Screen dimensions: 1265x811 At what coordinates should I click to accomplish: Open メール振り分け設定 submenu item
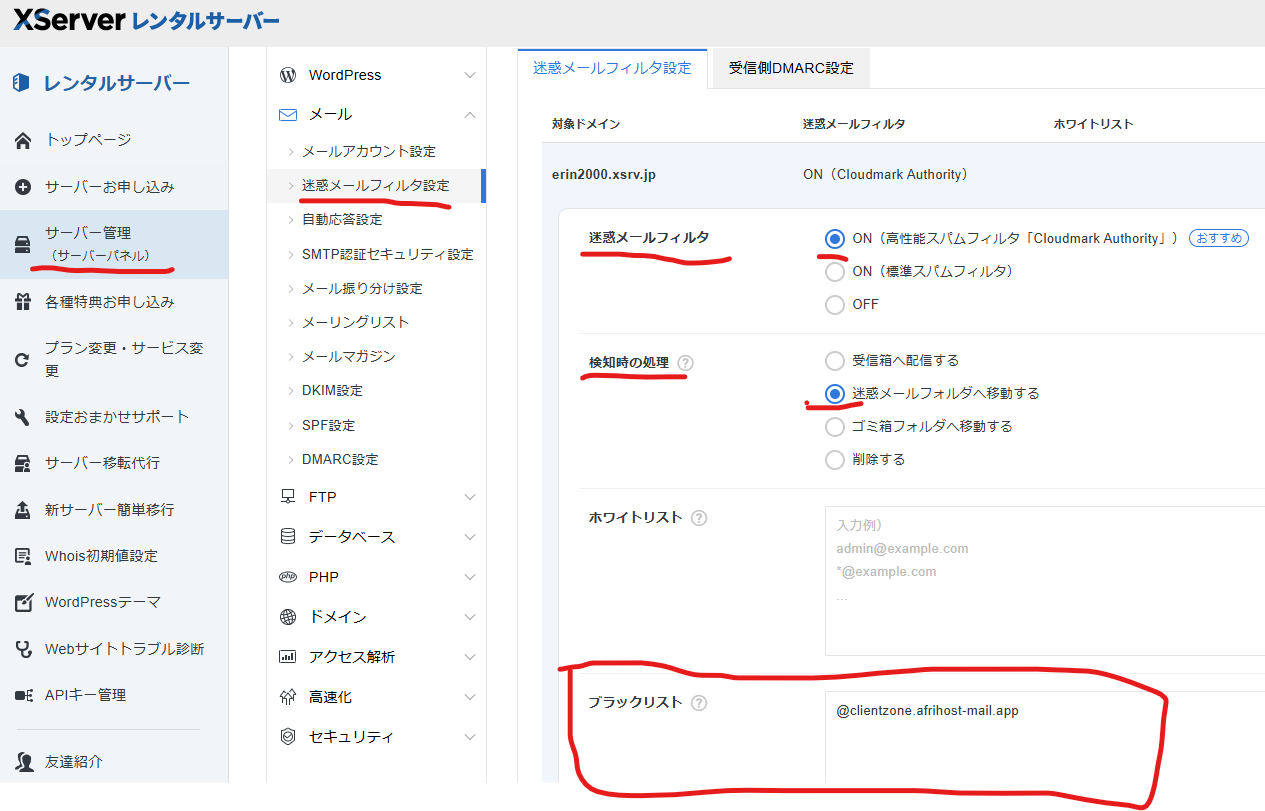click(x=362, y=288)
